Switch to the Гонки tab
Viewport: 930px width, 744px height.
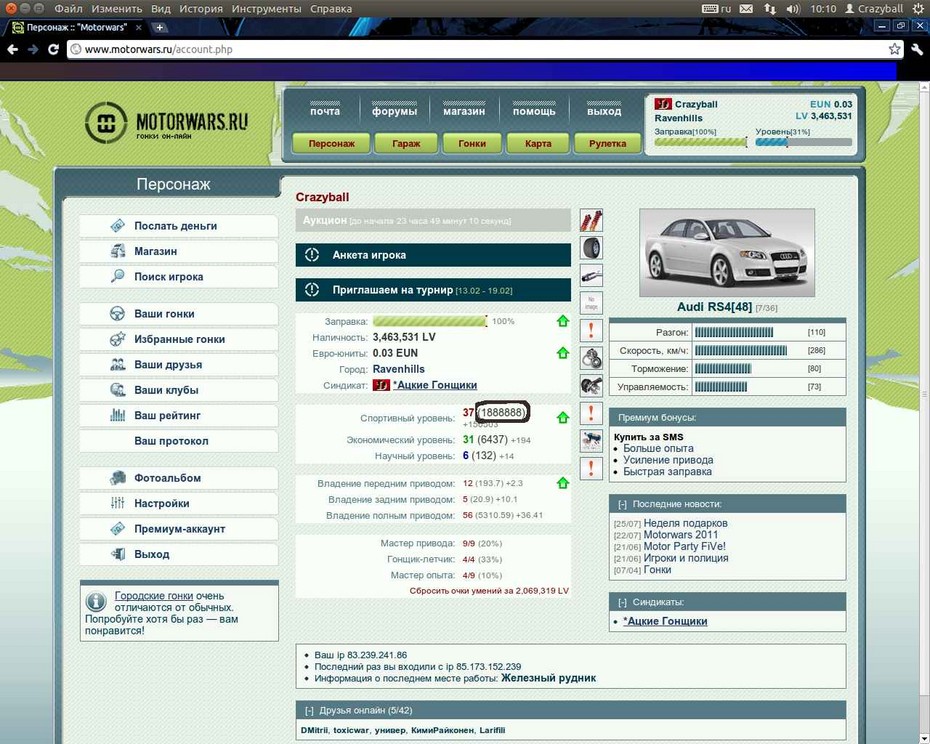click(x=472, y=144)
